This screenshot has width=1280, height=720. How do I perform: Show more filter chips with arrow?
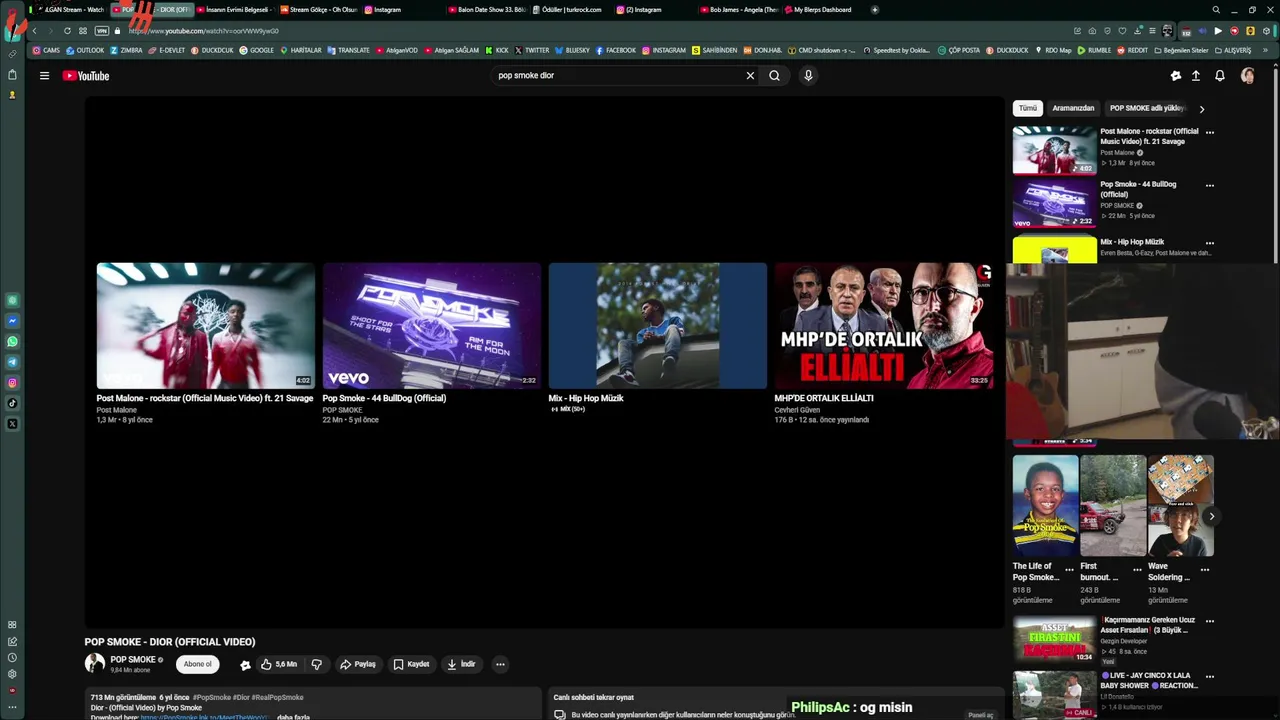tap(1202, 109)
